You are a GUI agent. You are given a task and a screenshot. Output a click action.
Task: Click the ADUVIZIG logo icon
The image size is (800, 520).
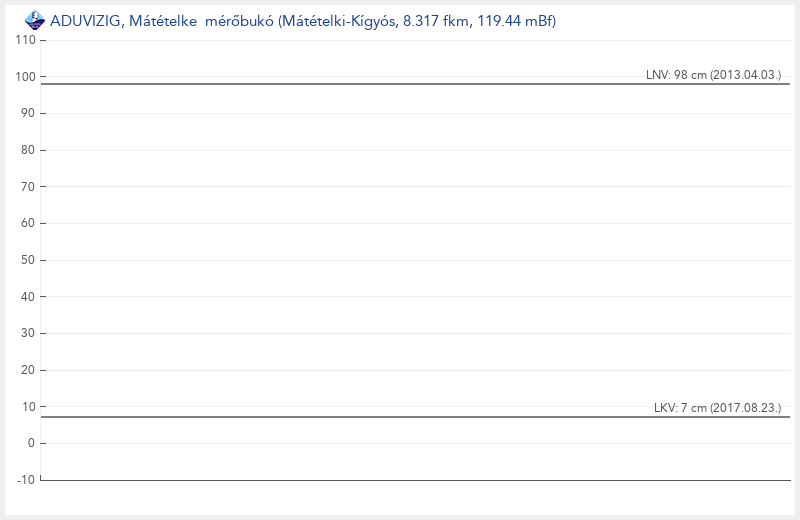(x=34, y=19)
